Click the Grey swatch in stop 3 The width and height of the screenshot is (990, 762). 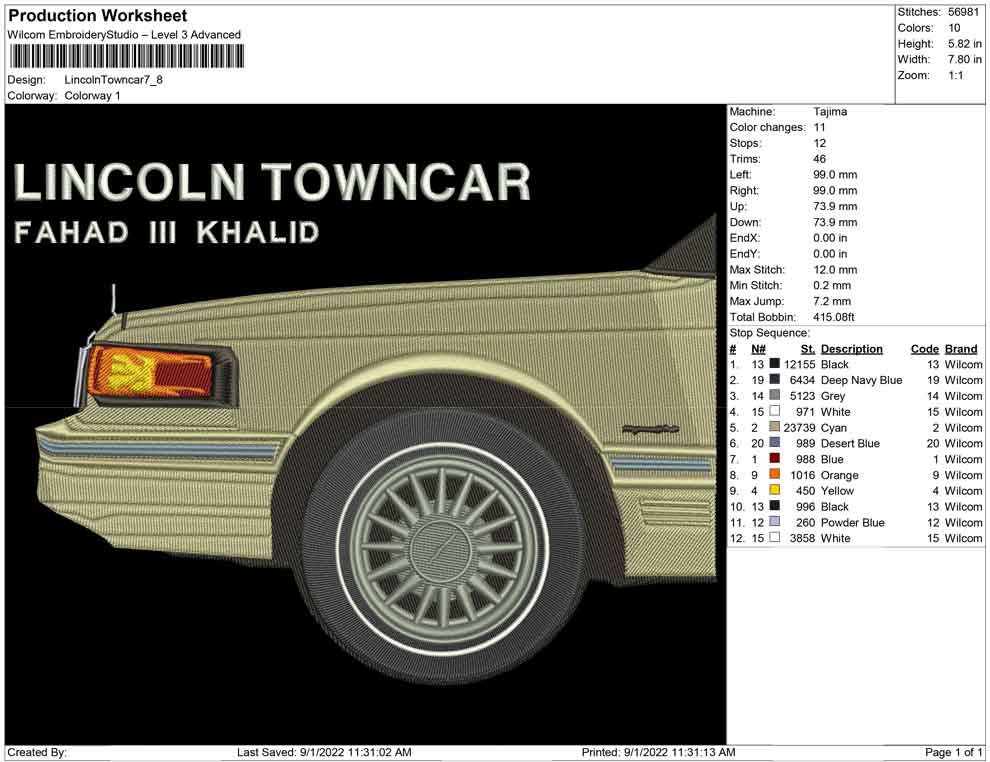(x=775, y=395)
